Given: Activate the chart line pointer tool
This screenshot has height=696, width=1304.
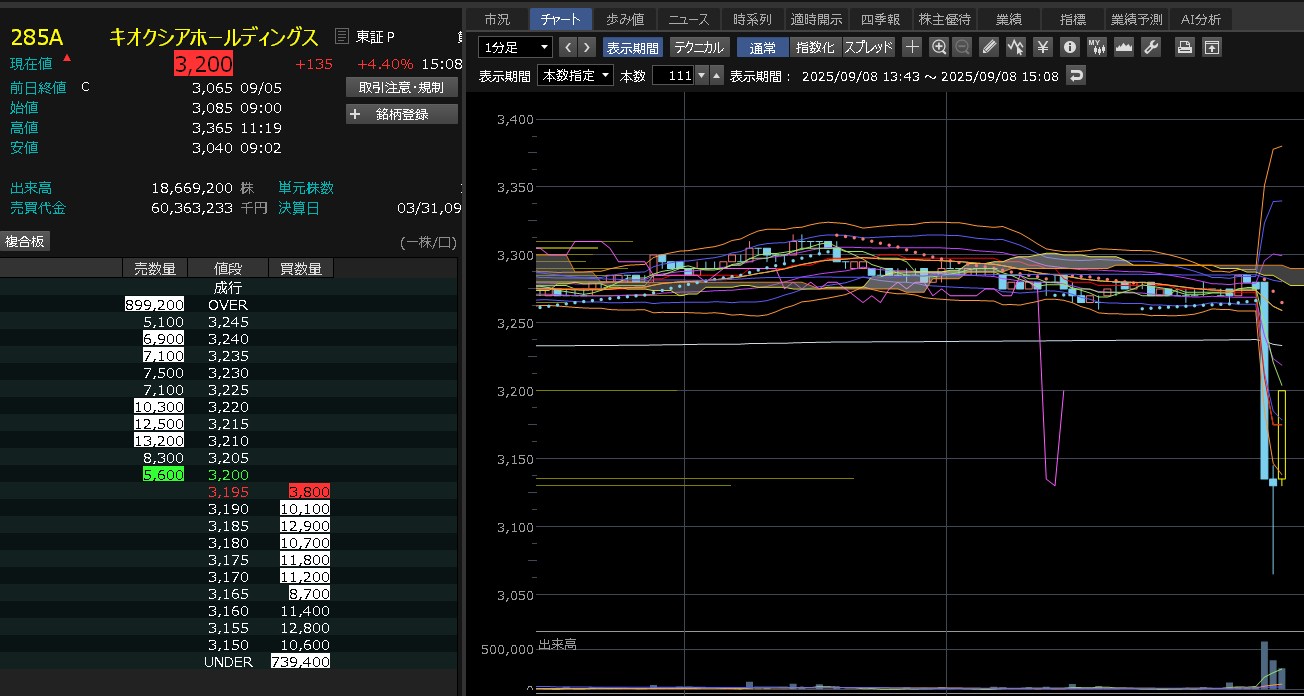Looking at the screenshot, I should (1016, 47).
